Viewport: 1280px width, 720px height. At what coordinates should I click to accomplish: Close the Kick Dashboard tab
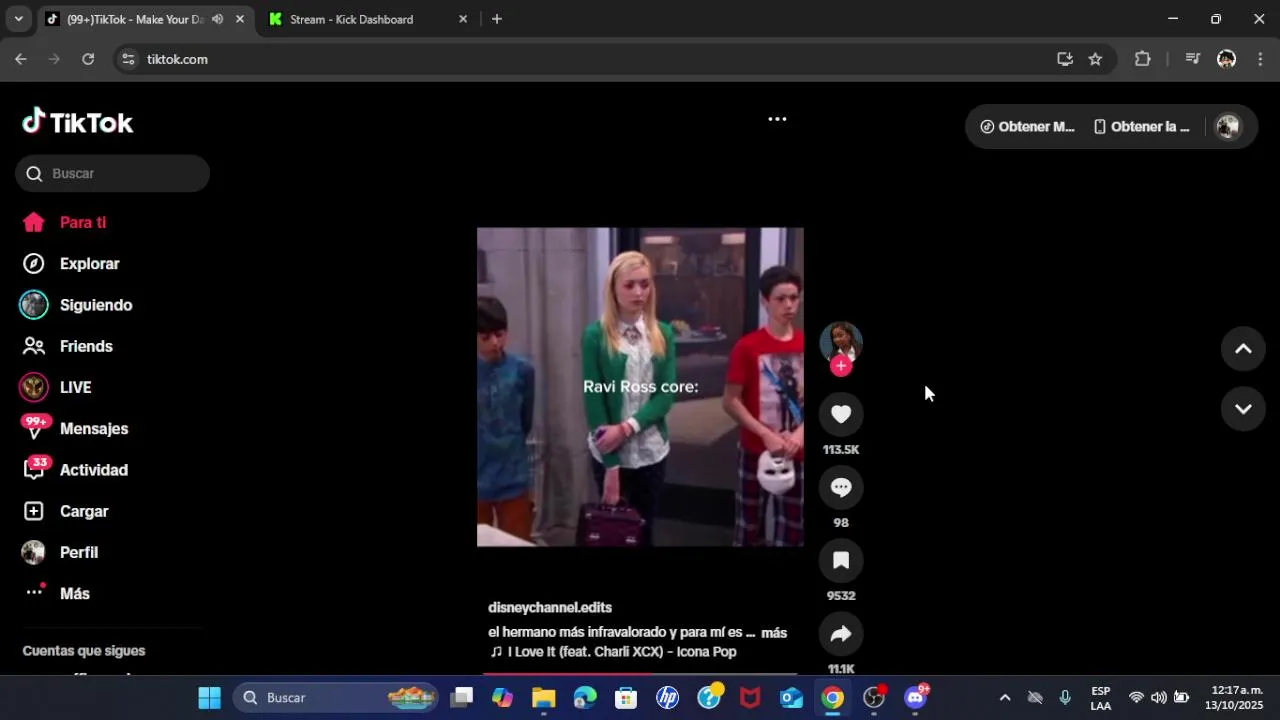coord(462,19)
